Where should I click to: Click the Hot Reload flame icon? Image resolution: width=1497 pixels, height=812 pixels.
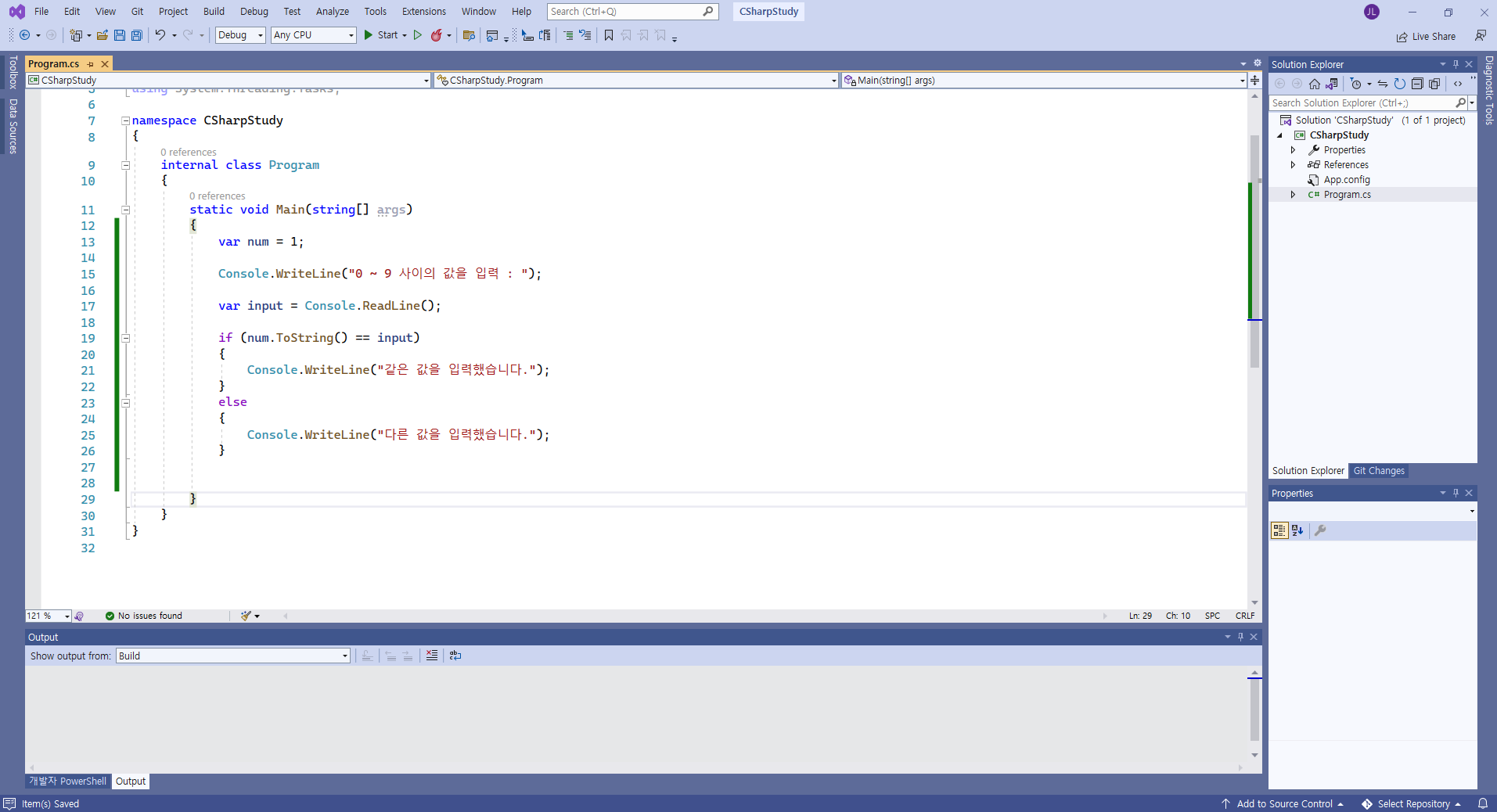click(x=437, y=35)
